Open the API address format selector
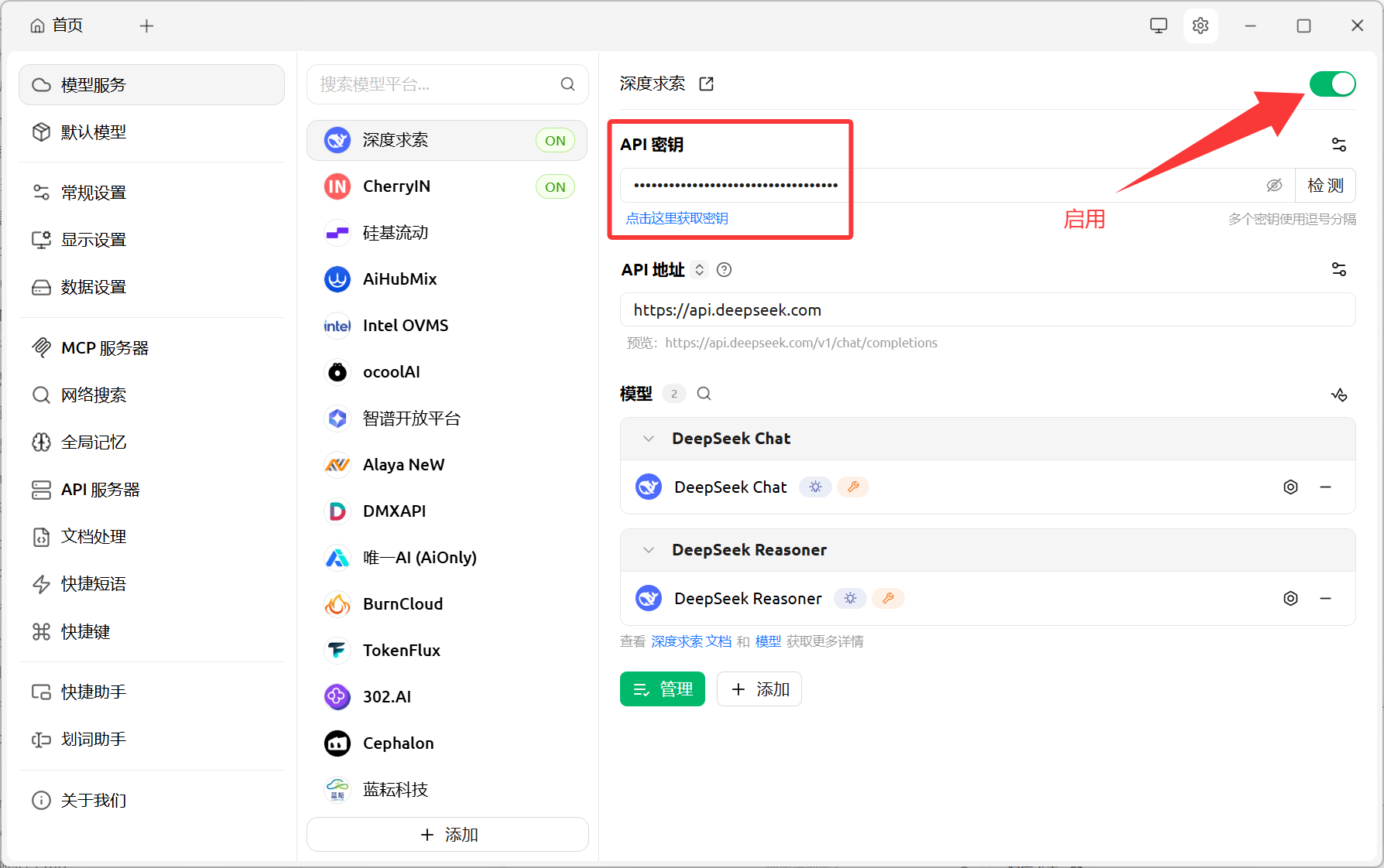 click(699, 270)
